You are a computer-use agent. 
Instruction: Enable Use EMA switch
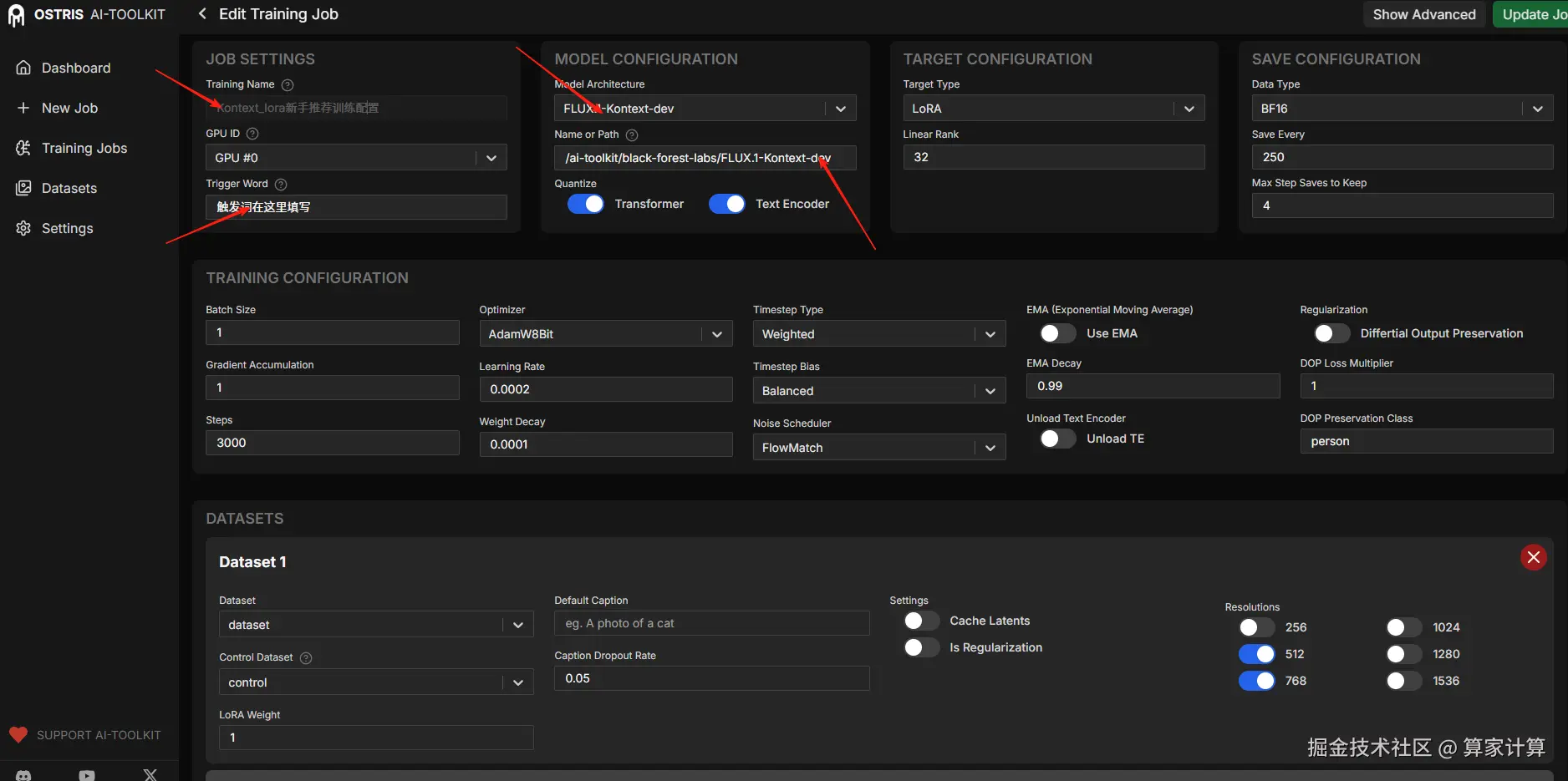pyautogui.click(x=1057, y=333)
